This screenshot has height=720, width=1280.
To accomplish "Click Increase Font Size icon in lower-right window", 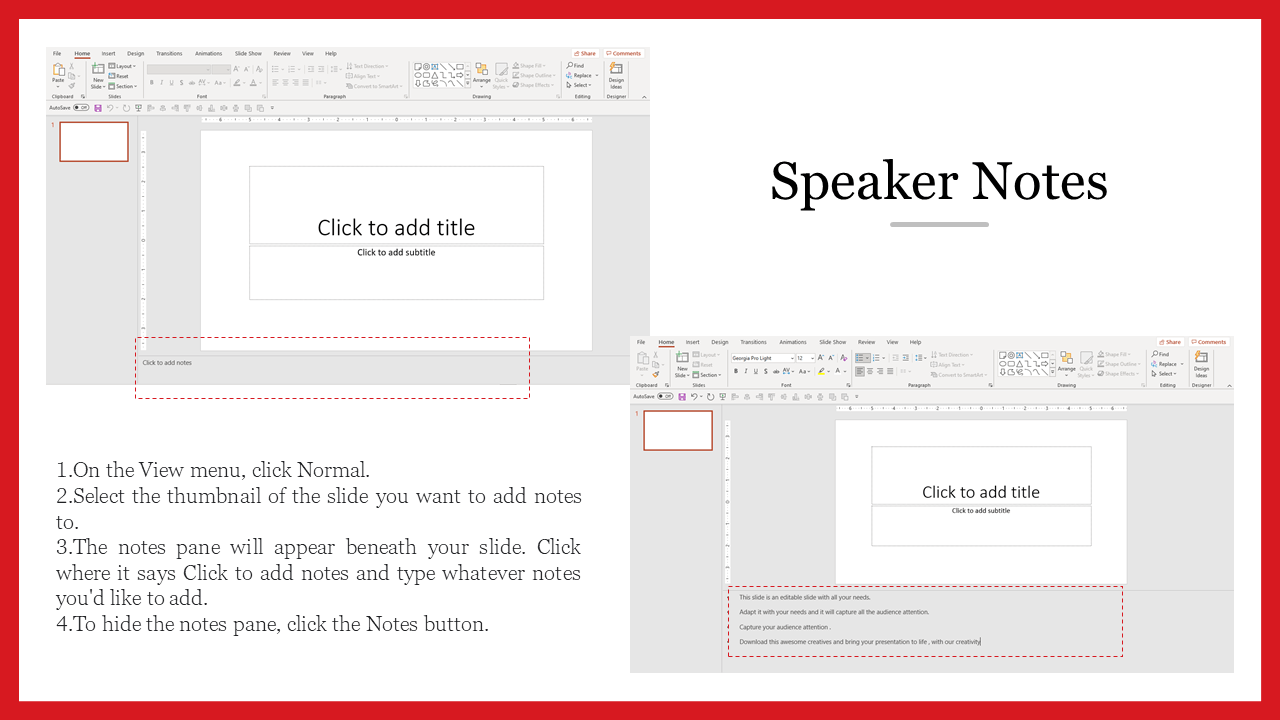I will click(821, 358).
